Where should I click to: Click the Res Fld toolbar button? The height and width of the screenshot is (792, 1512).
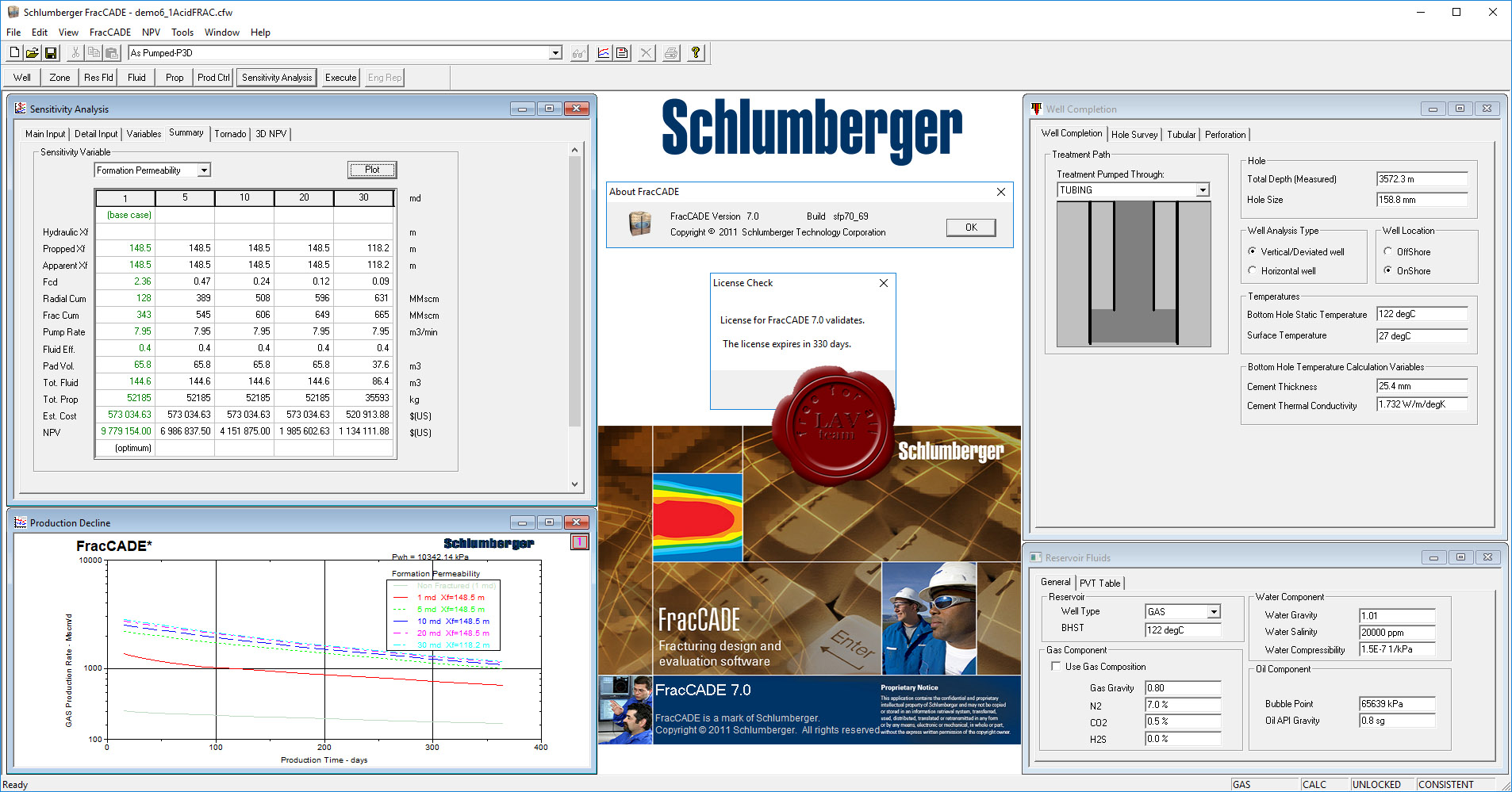pyautogui.click(x=98, y=78)
